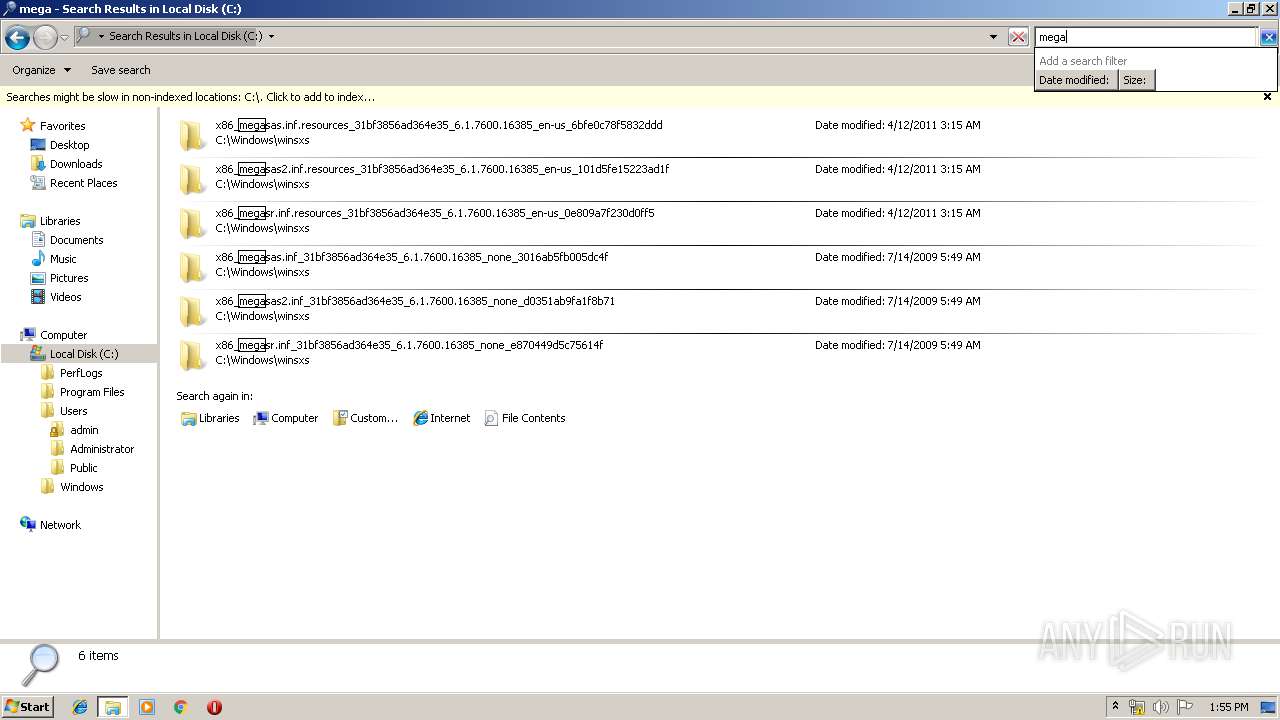The width and height of the screenshot is (1280, 720).
Task: Click the volume speaker tray icon
Action: [1161, 707]
